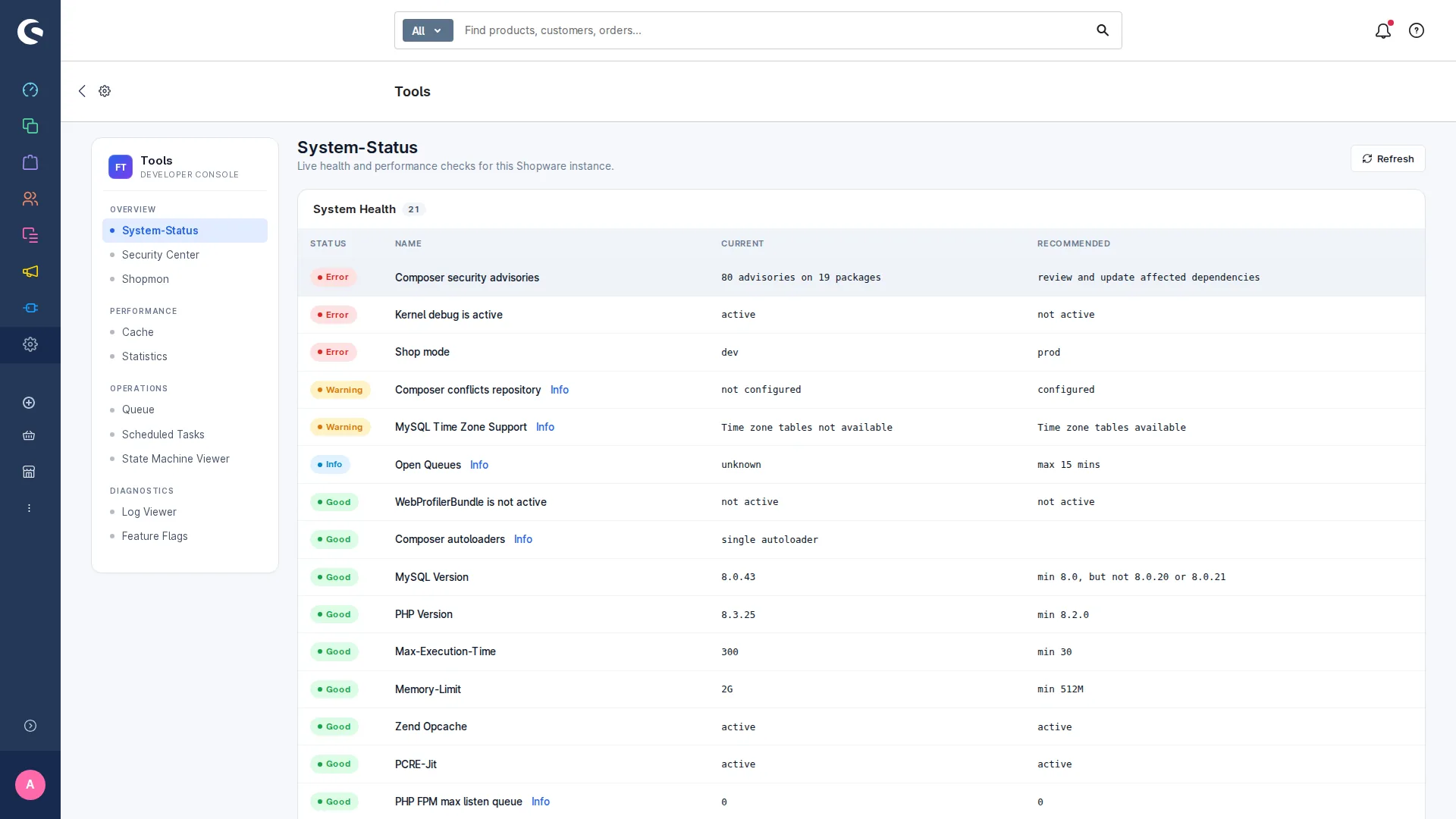This screenshot has width=1456, height=819.
Task: Open Shopmon menu item
Action: 185,279
